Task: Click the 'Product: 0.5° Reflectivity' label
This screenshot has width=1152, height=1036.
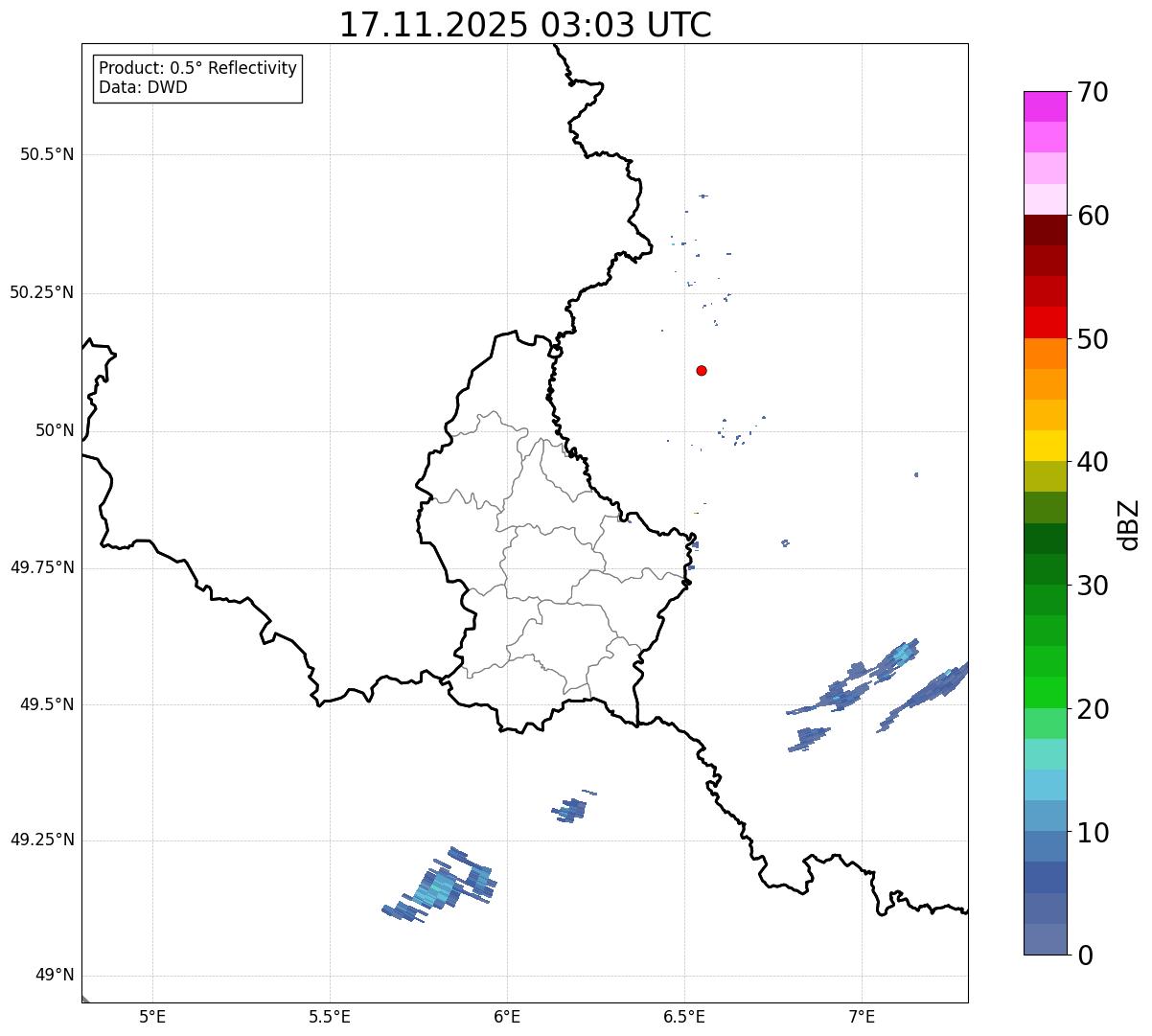Action: pyautogui.click(x=197, y=68)
